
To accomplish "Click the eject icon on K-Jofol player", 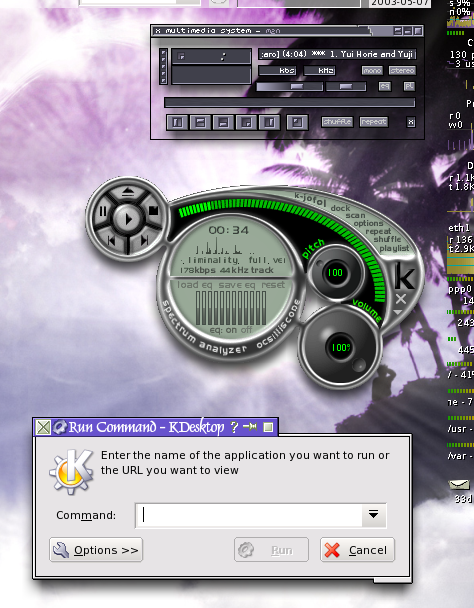I will (128, 192).
